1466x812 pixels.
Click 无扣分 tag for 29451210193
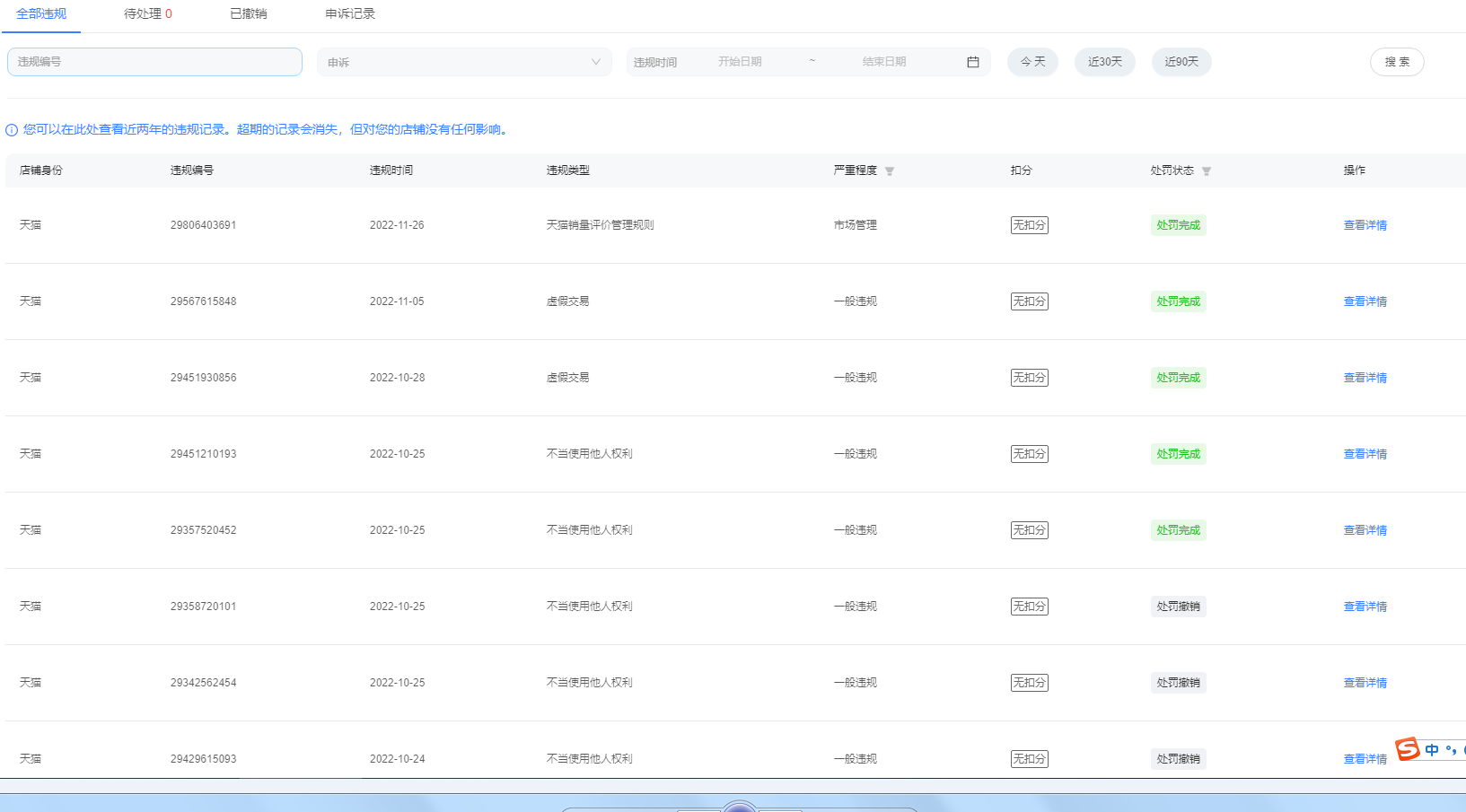[x=1030, y=454]
